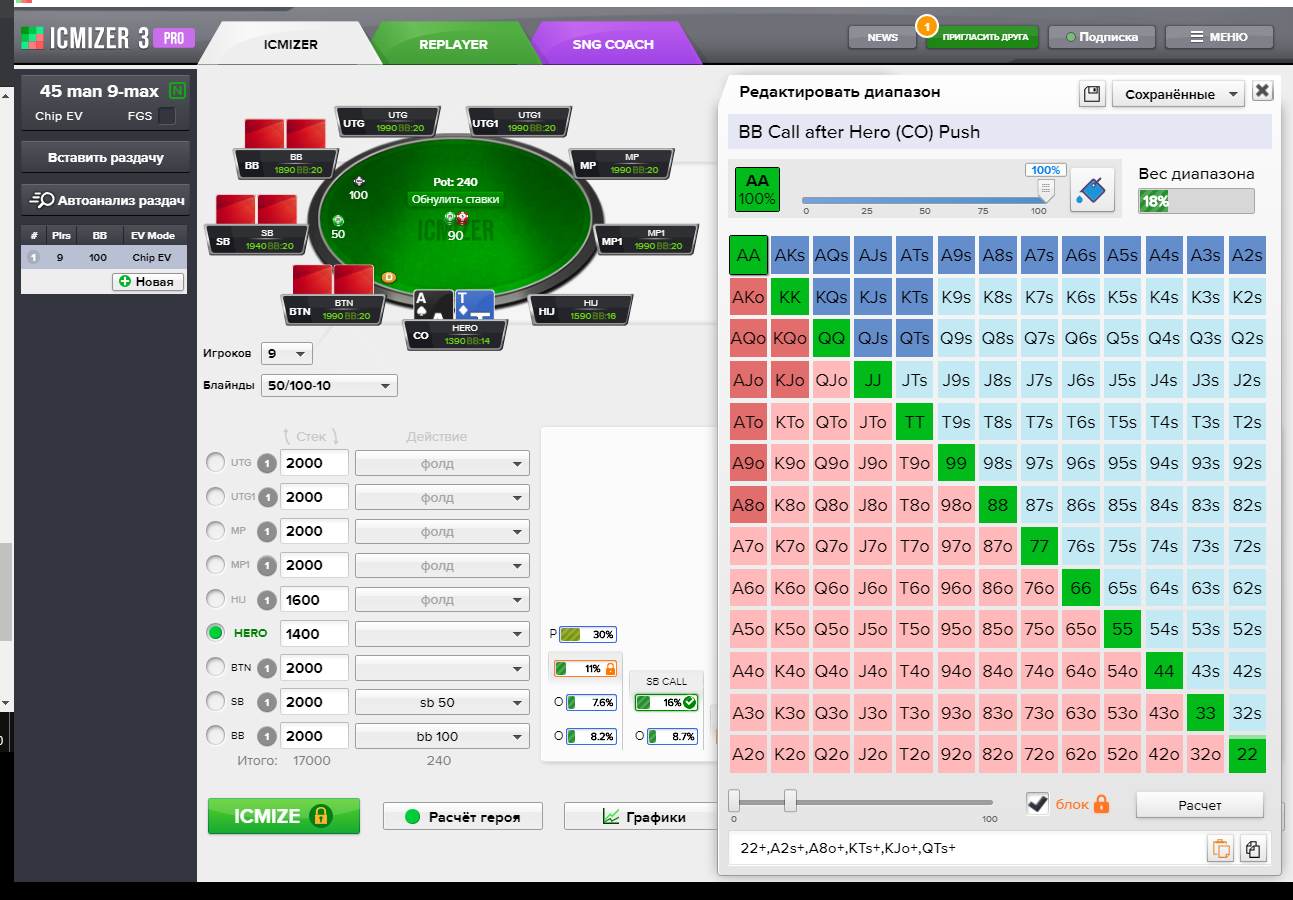Screen dimensions: 1293x900
Task: Open the Сохранённые saved ranges dropdown
Action: [x=1178, y=94]
